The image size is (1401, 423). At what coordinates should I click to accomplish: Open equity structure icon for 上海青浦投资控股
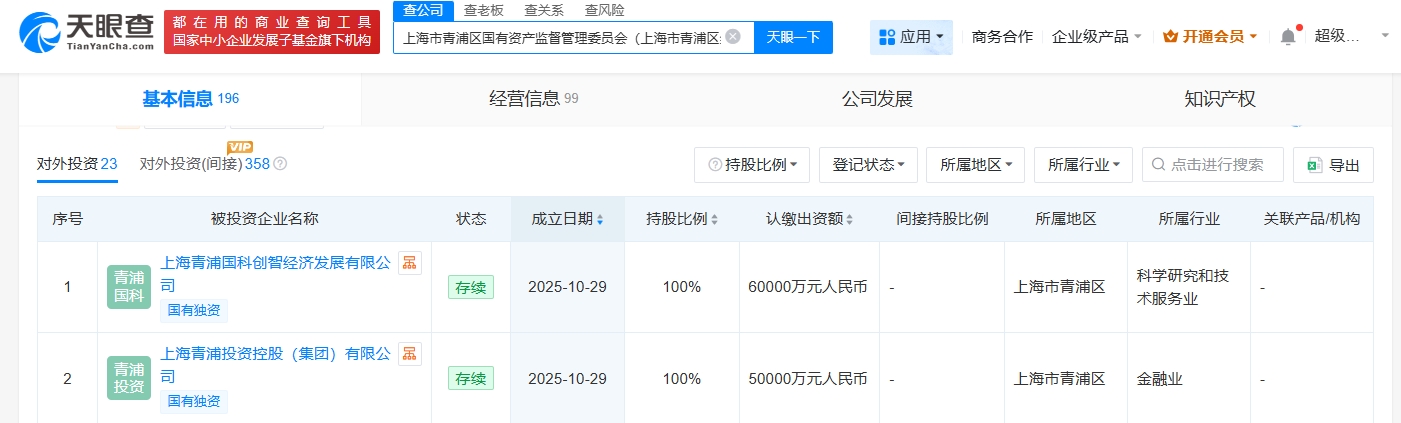tap(410, 353)
